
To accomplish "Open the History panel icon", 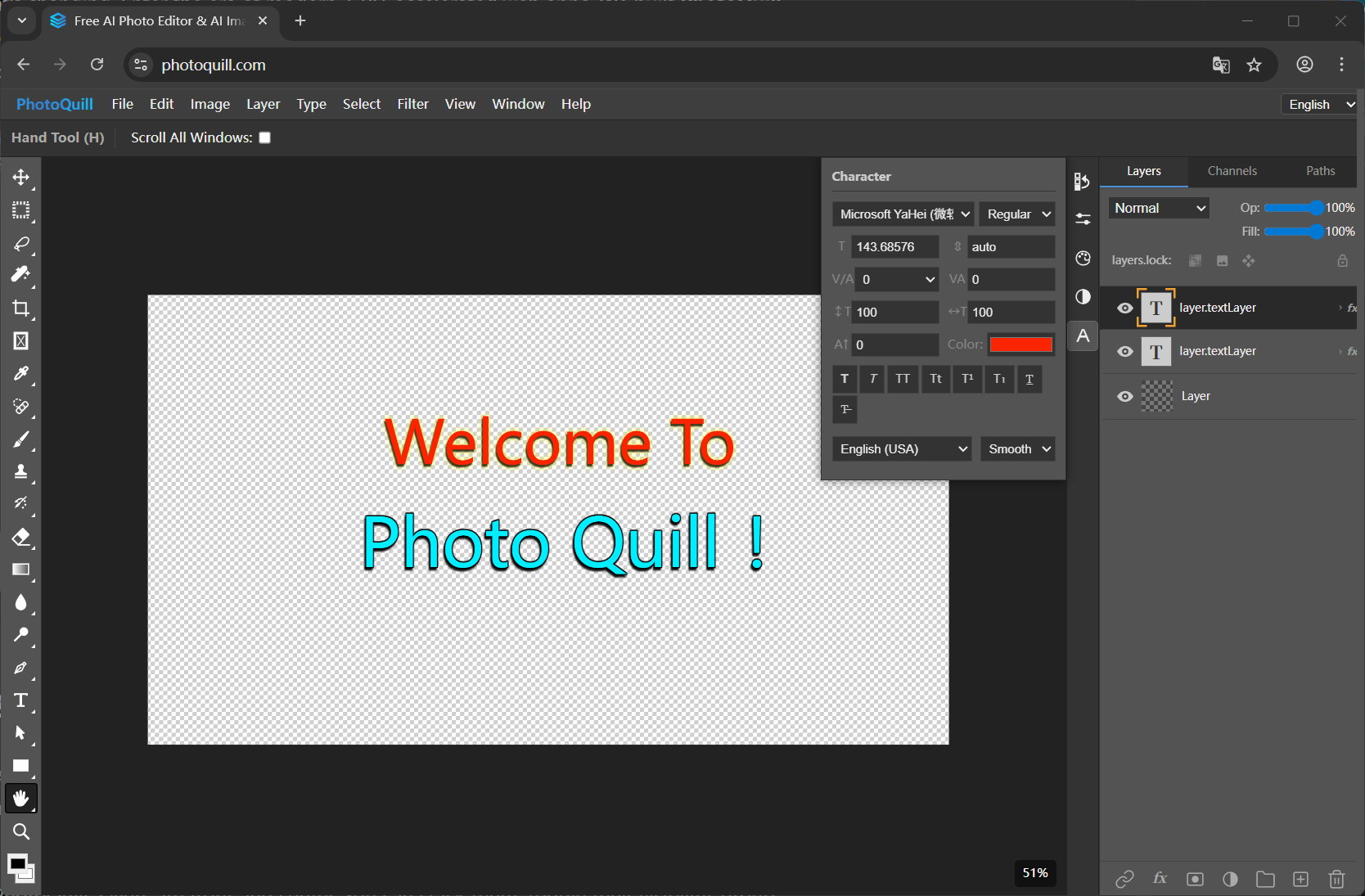I will pyautogui.click(x=1083, y=182).
